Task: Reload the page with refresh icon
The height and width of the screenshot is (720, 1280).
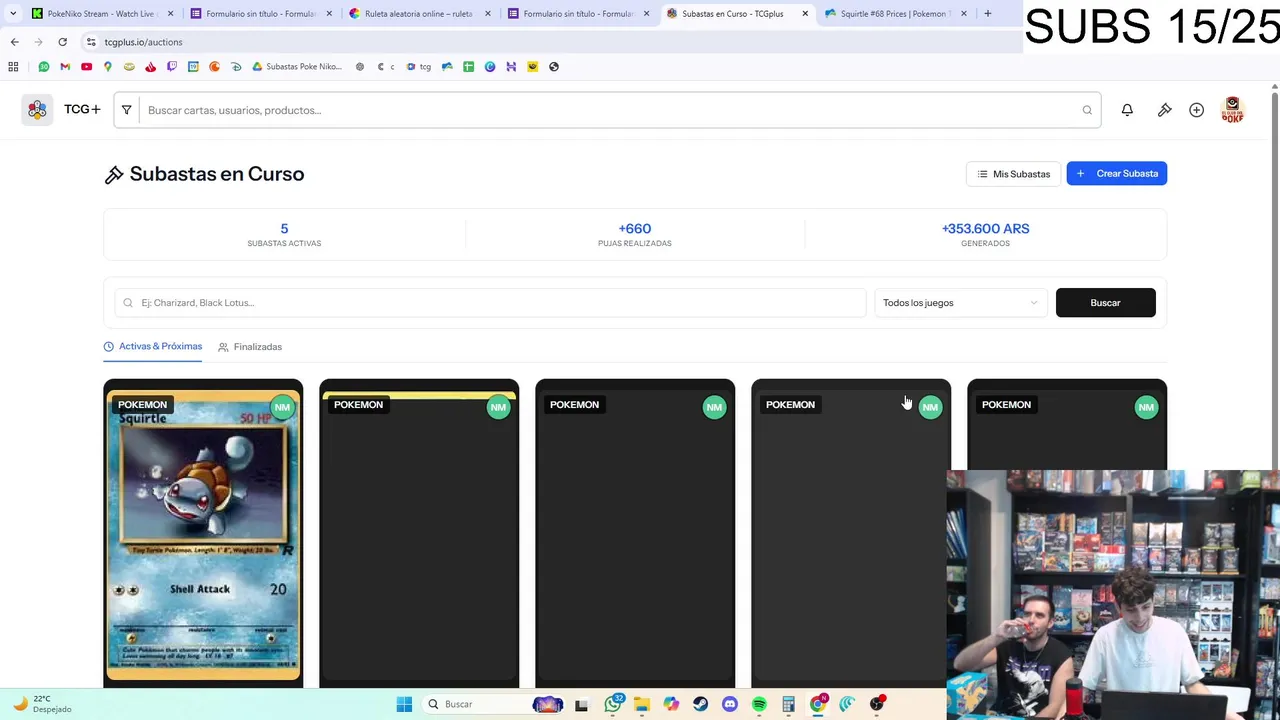Action: click(62, 42)
